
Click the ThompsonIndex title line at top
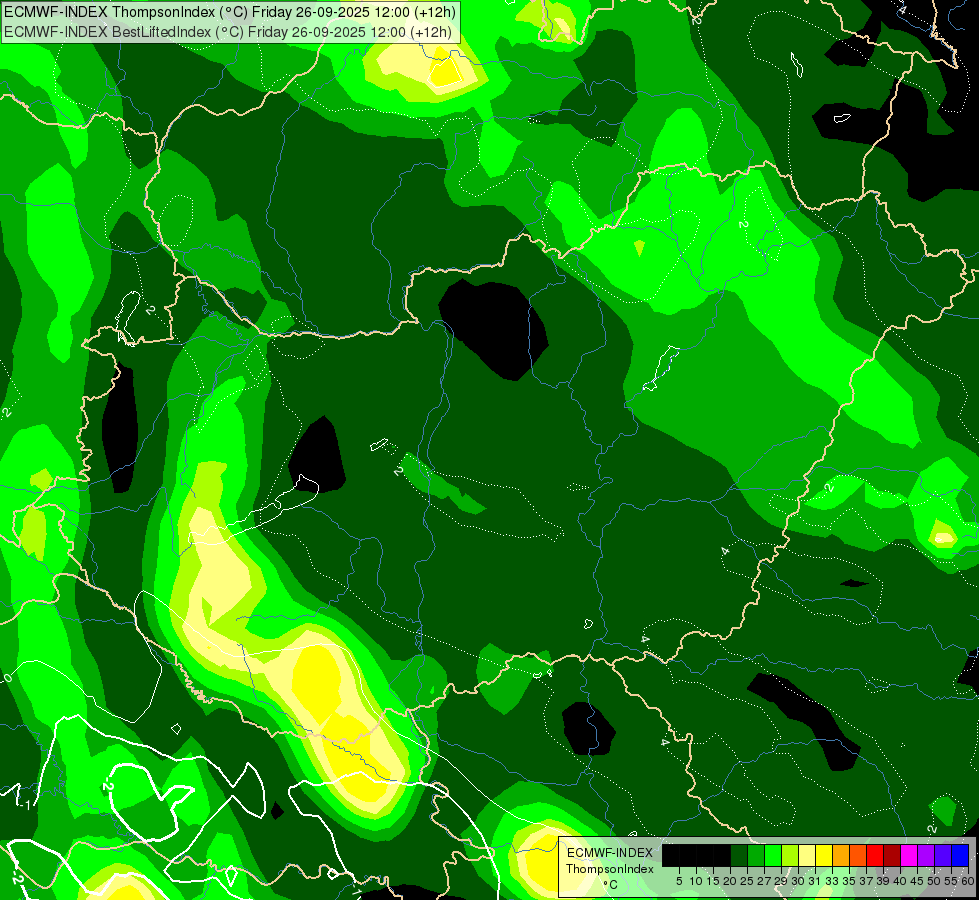tap(230, 12)
